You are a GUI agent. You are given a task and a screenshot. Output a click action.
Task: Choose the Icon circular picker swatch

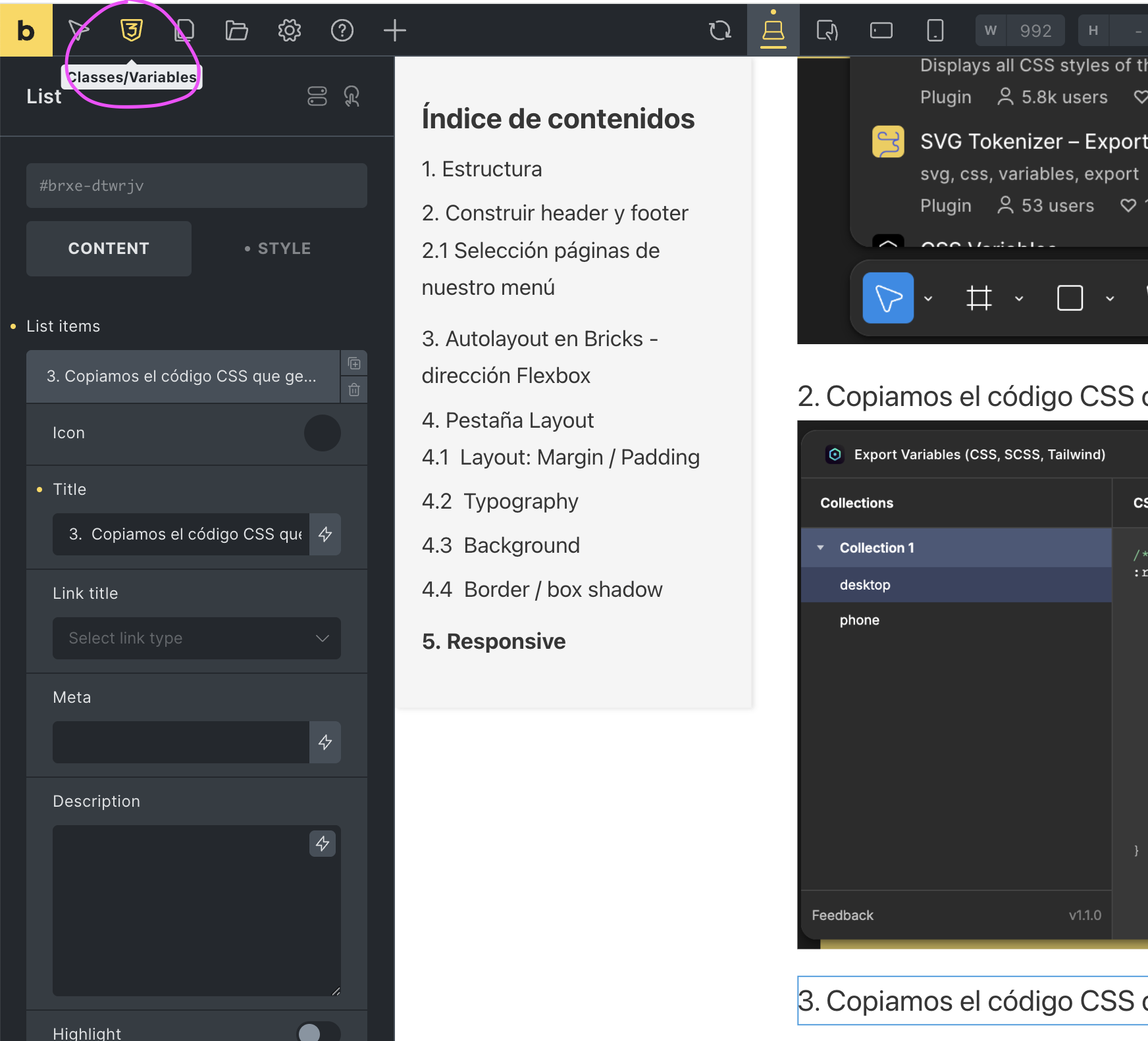322,433
